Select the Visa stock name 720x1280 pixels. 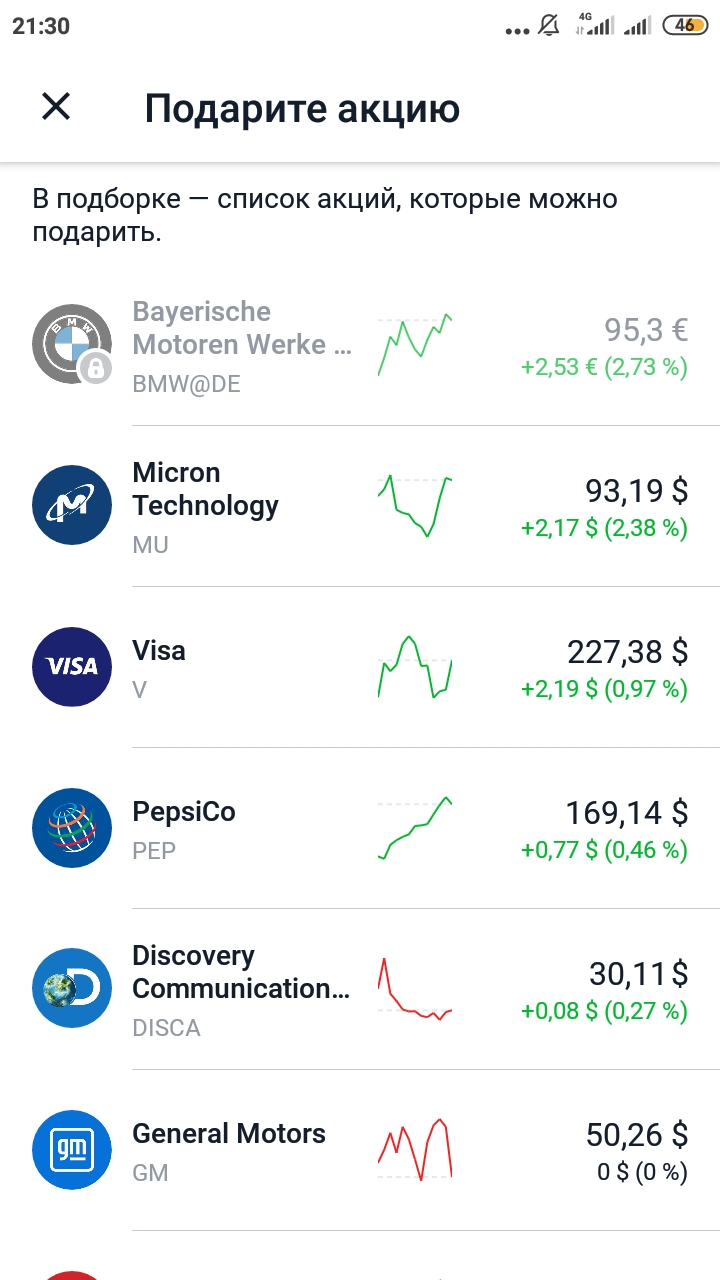[x=159, y=651]
